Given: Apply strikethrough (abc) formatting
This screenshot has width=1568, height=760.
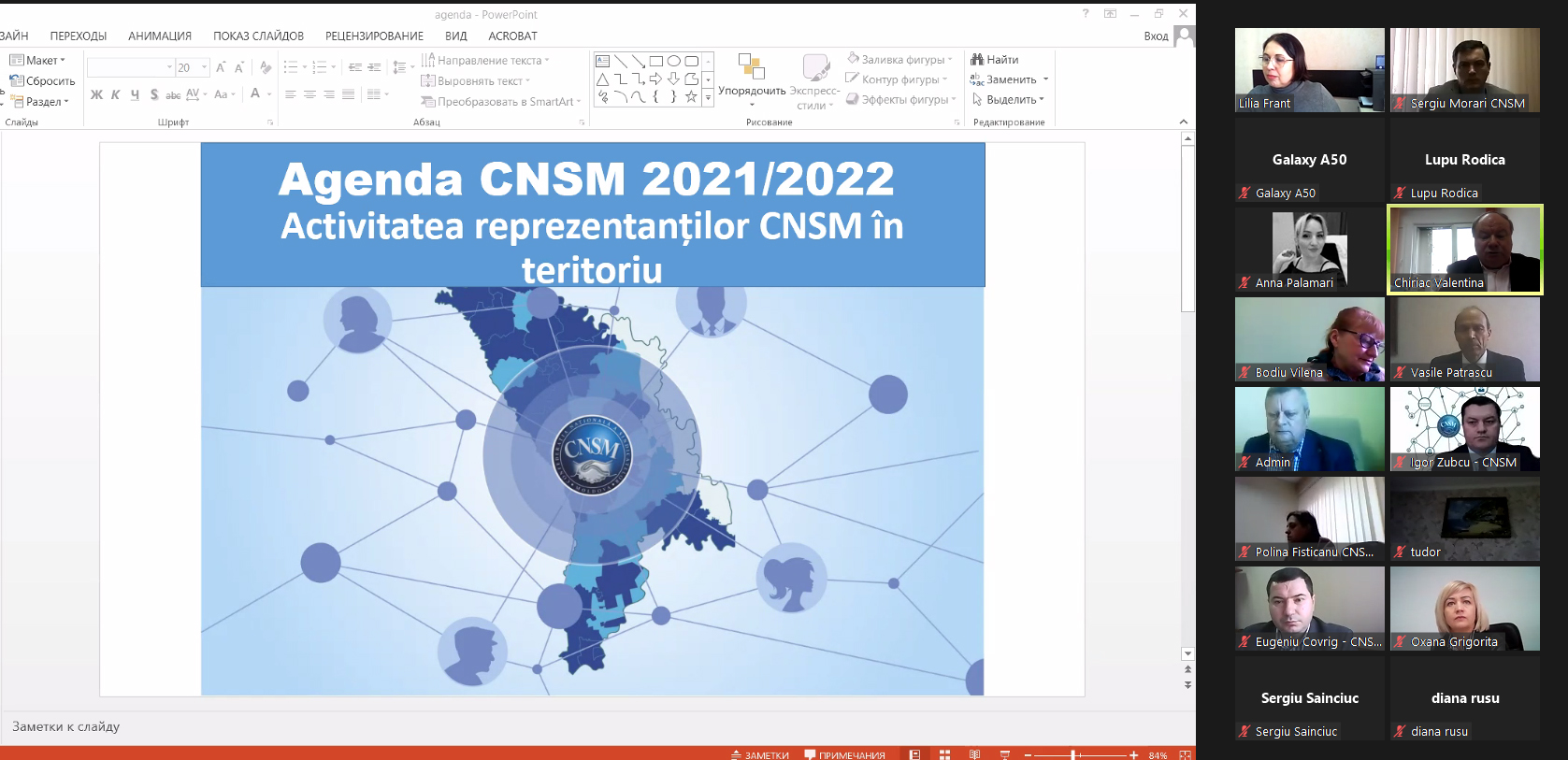Looking at the screenshot, I should [x=173, y=94].
